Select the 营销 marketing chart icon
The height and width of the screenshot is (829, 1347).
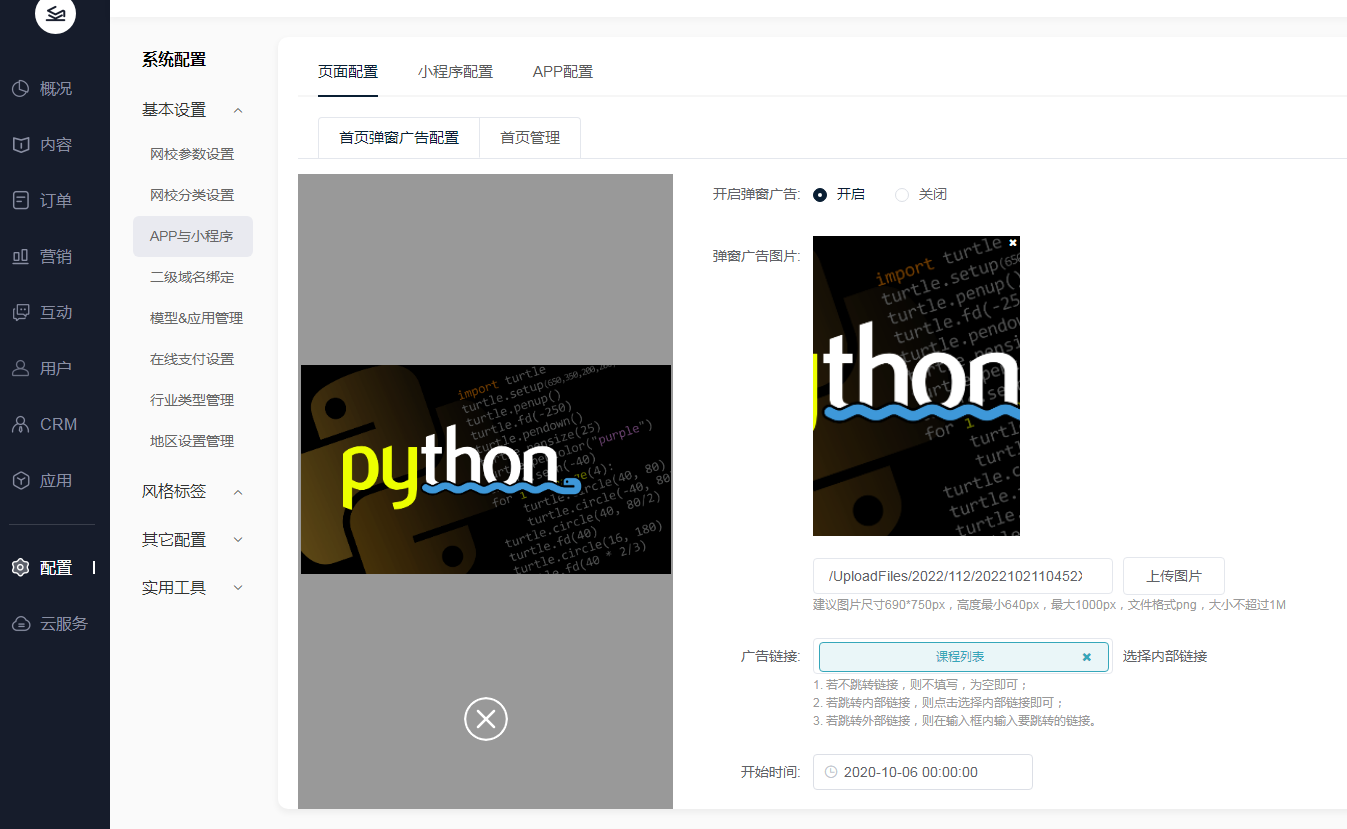(x=21, y=257)
